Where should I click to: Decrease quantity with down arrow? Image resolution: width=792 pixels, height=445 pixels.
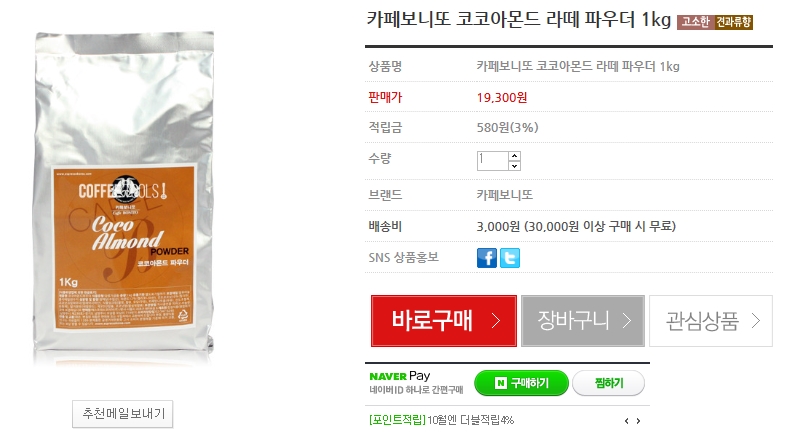click(515, 166)
